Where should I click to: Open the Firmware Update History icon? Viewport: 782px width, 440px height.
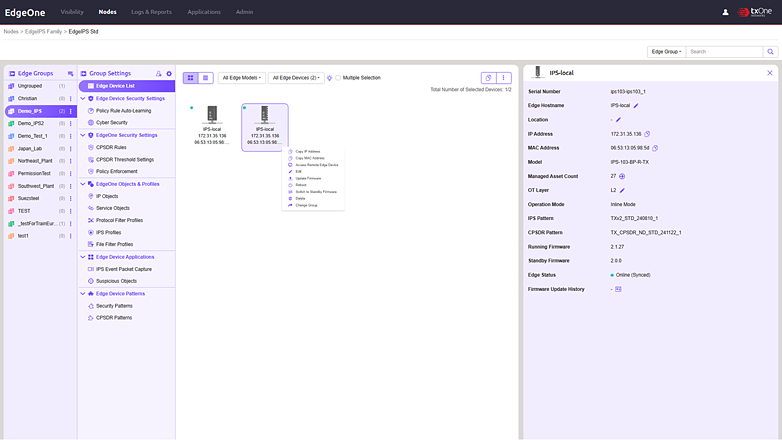619,289
